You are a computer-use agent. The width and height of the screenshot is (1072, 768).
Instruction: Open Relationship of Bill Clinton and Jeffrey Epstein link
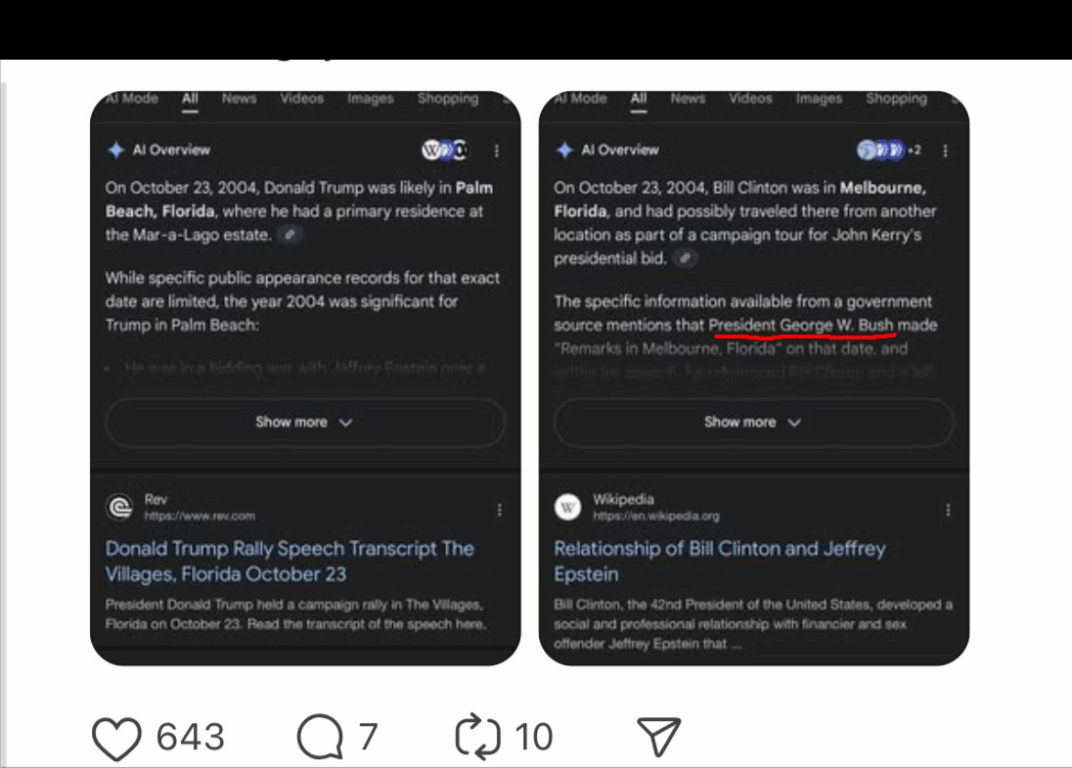(x=719, y=561)
